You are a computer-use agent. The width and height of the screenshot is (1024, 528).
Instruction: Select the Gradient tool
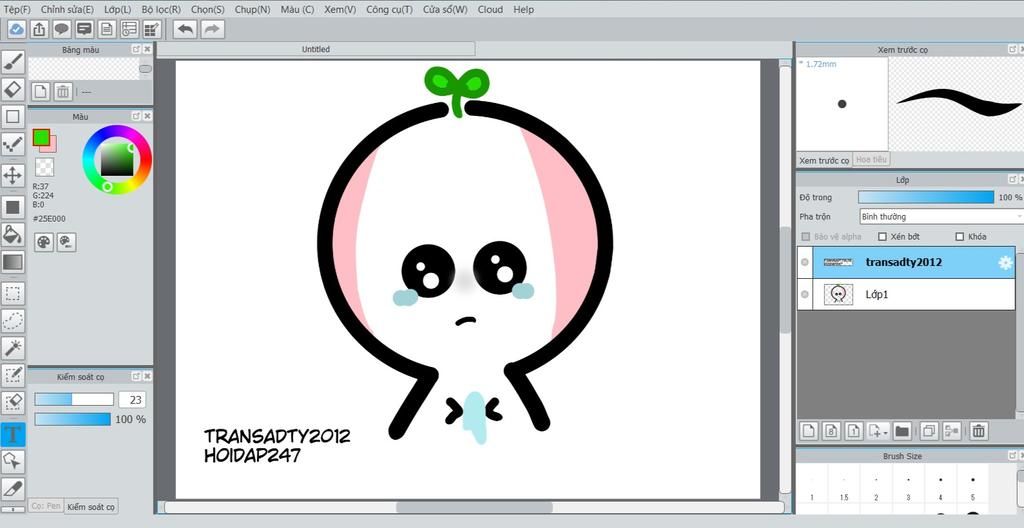point(13,263)
